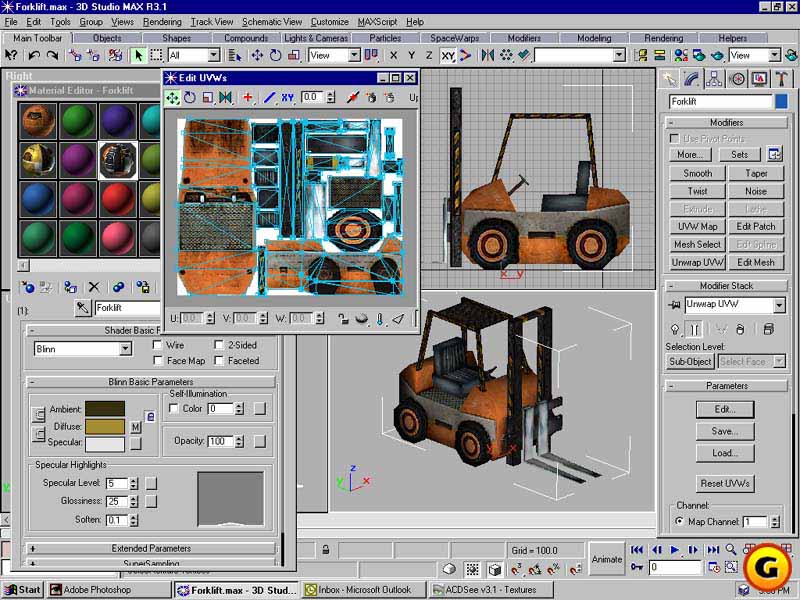Open the Unwrap UVW modifier stack dropdown
Viewport: 800px width, 600px height.
pyautogui.click(x=779, y=306)
